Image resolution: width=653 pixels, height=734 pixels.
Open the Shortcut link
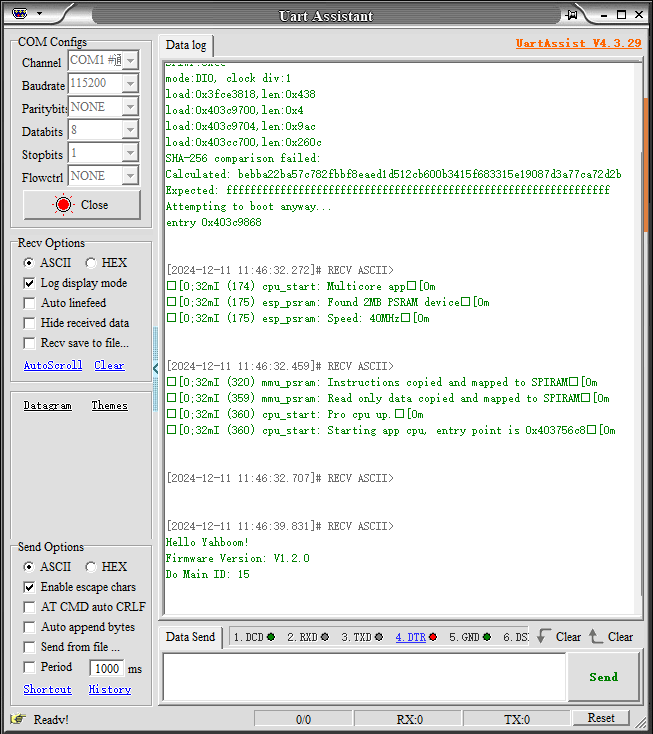click(x=48, y=689)
